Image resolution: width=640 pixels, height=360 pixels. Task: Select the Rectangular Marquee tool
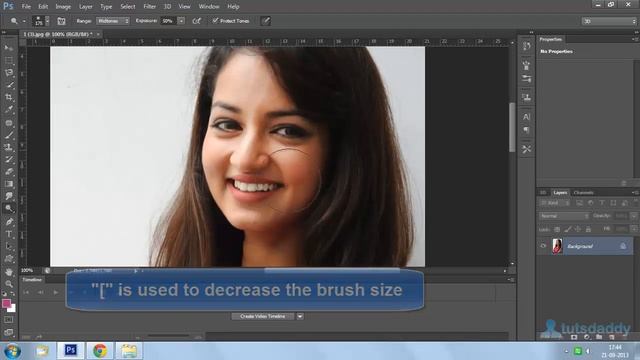9,60
